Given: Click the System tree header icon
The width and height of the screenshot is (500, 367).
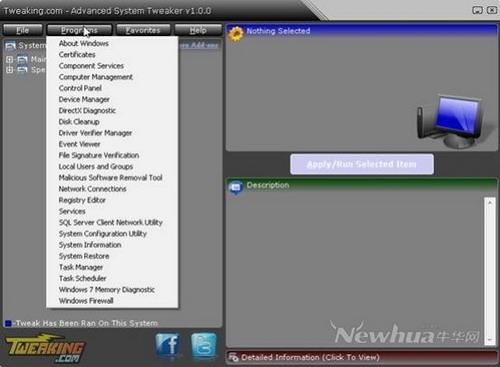Looking at the screenshot, I should pyautogui.click(x=10, y=46).
